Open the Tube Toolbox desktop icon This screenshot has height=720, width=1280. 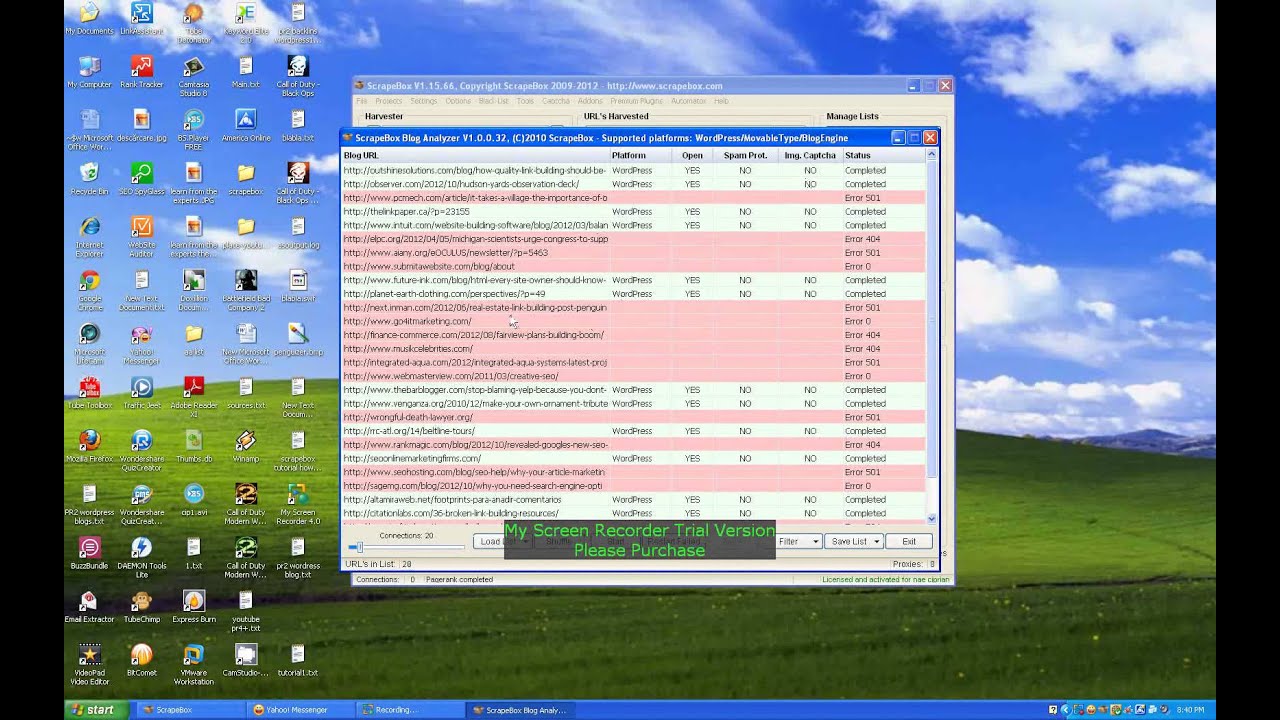pos(89,394)
